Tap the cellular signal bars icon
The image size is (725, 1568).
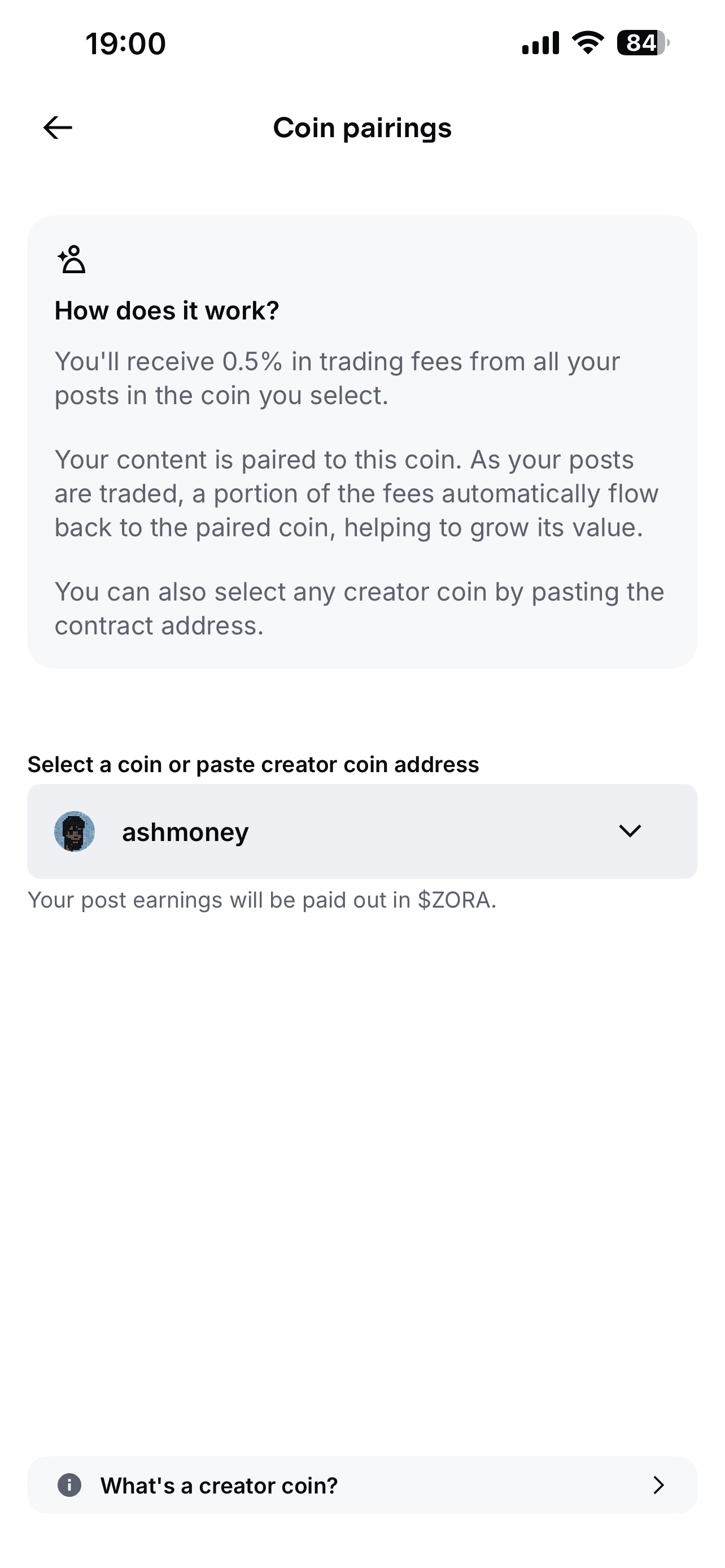pos(540,43)
